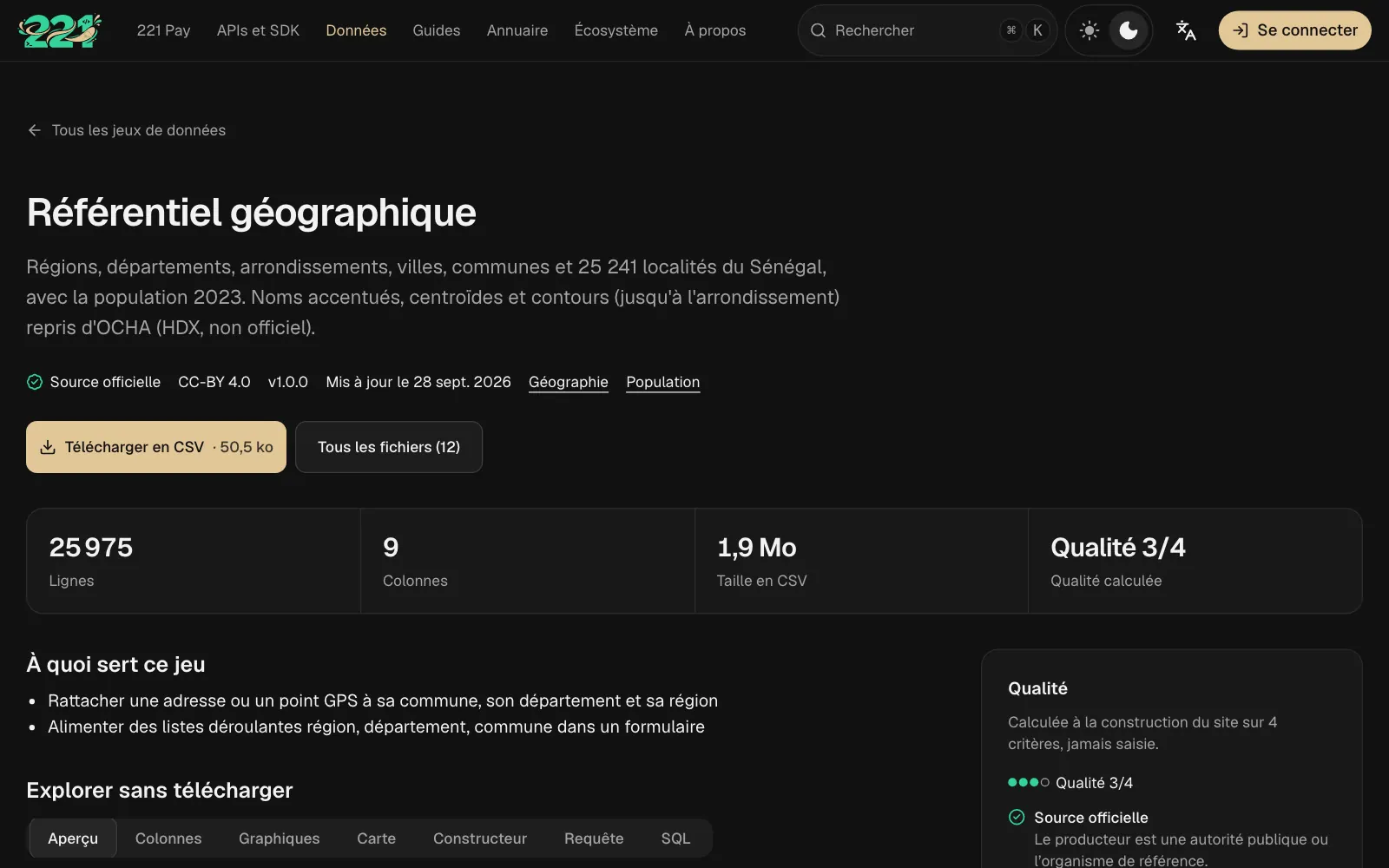Image resolution: width=1389 pixels, height=868 pixels.
Task: Select the Constructeur tab
Action: tap(480, 838)
